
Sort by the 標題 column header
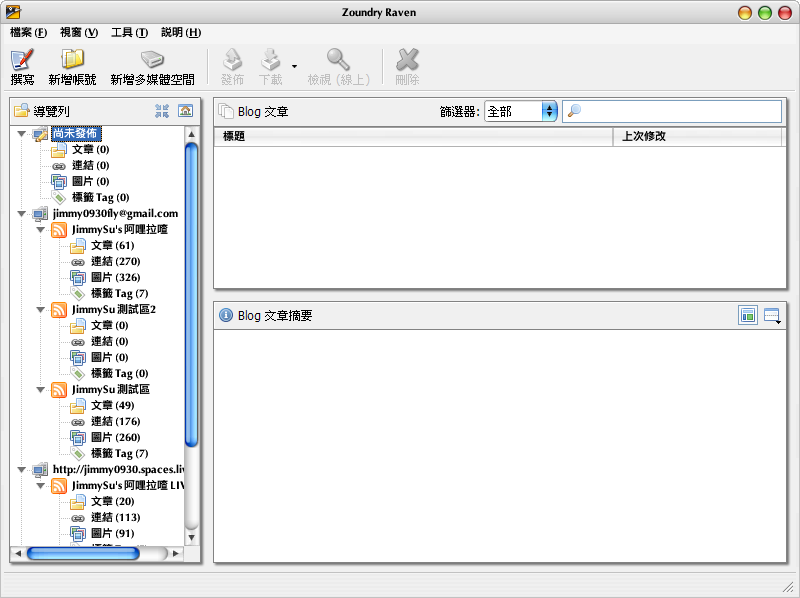pyautogui.click(x=413, y=136)
